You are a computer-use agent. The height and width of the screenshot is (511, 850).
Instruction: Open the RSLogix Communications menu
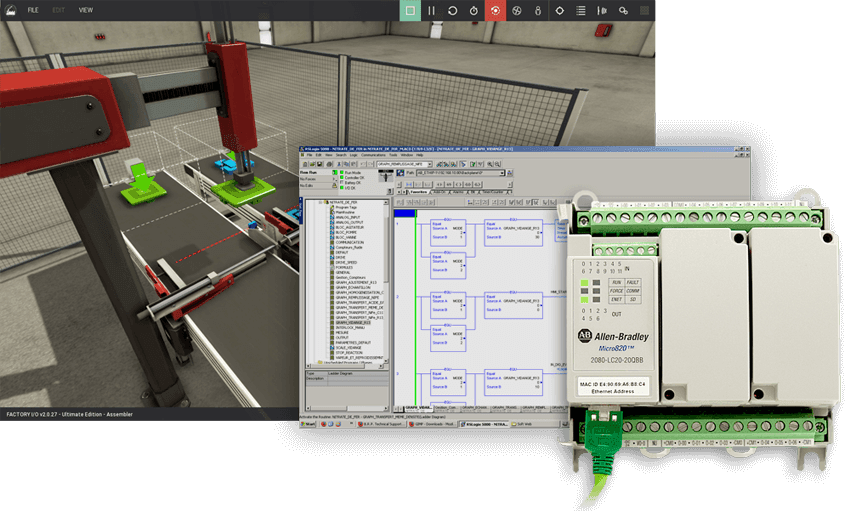(374, 155)
